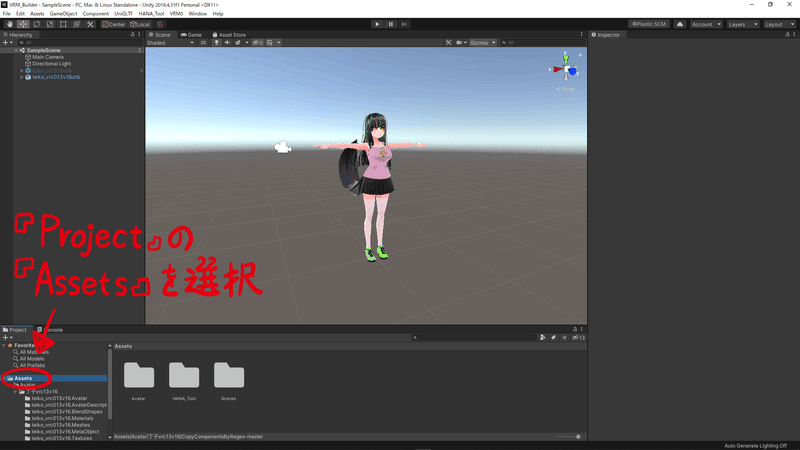
Task: Open the File menu
Action: (7, 14)
